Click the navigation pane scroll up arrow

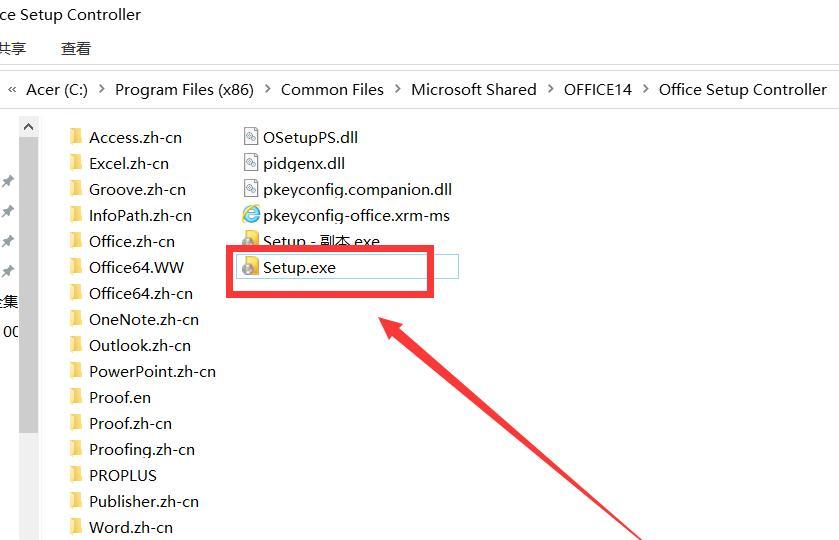28,127
